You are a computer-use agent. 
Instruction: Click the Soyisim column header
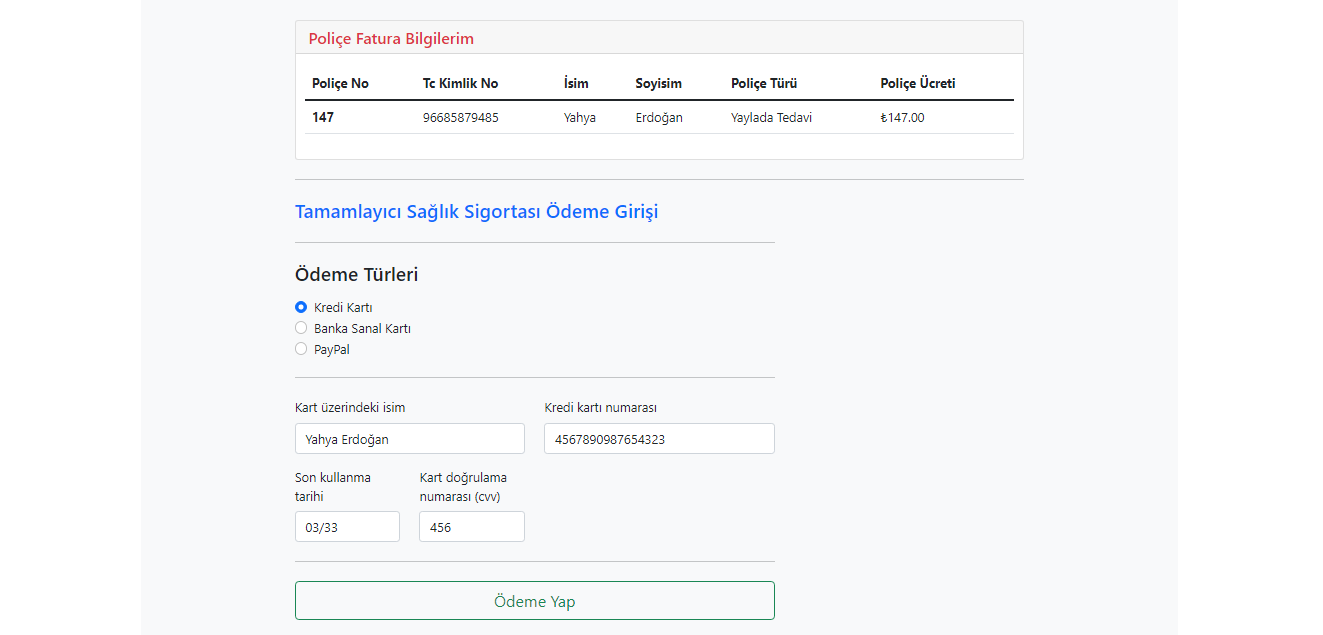click(x=658, y=84)
